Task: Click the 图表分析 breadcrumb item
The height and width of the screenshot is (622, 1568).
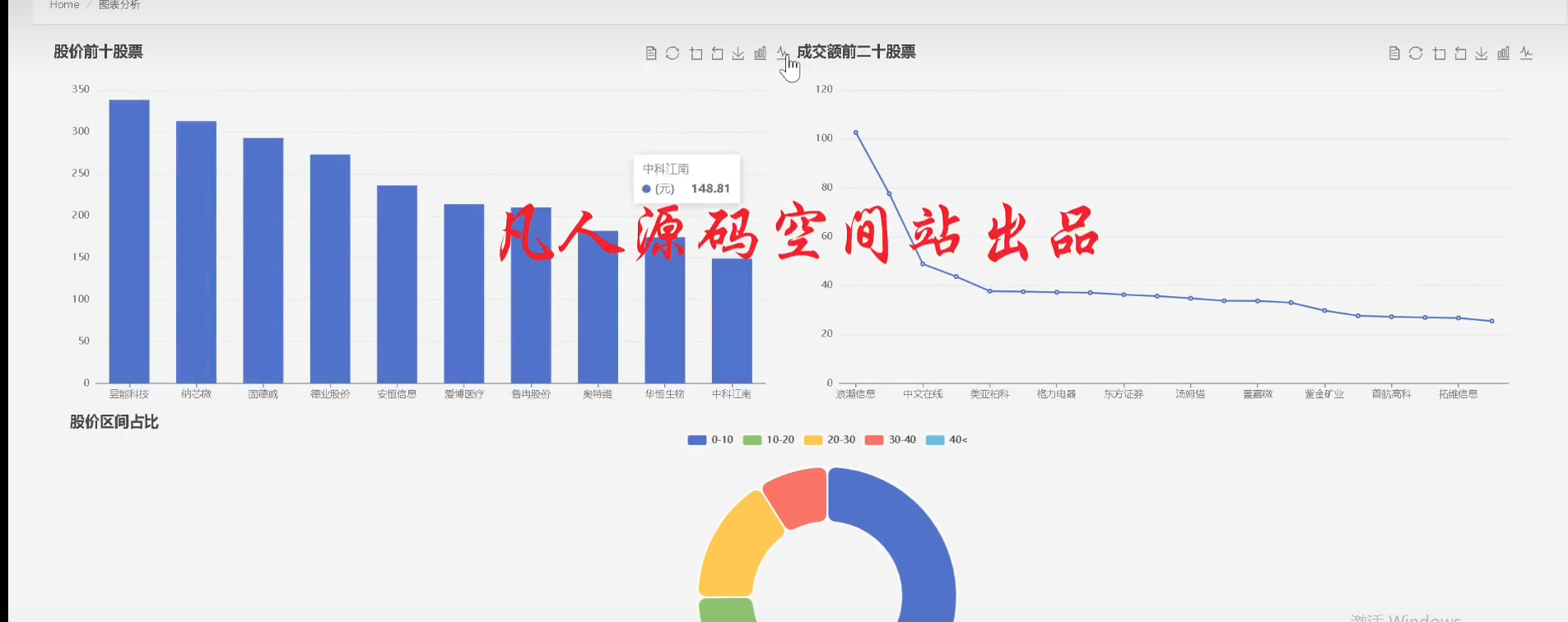Action: pos(119,5)
